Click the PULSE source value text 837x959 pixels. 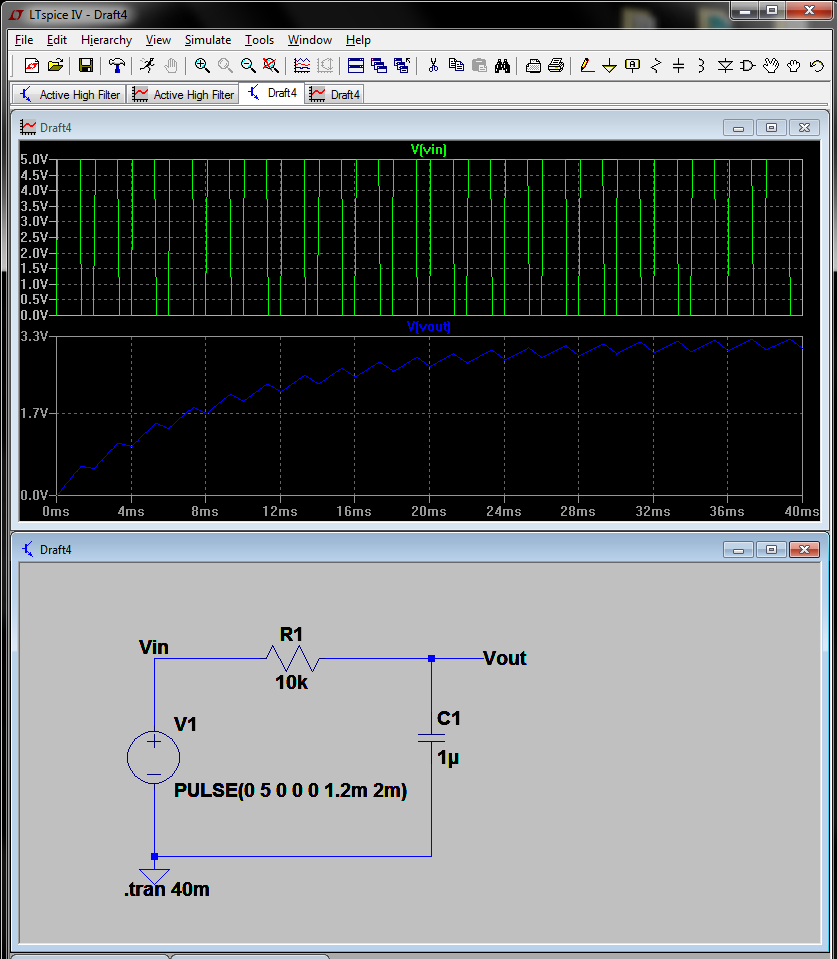291,790
